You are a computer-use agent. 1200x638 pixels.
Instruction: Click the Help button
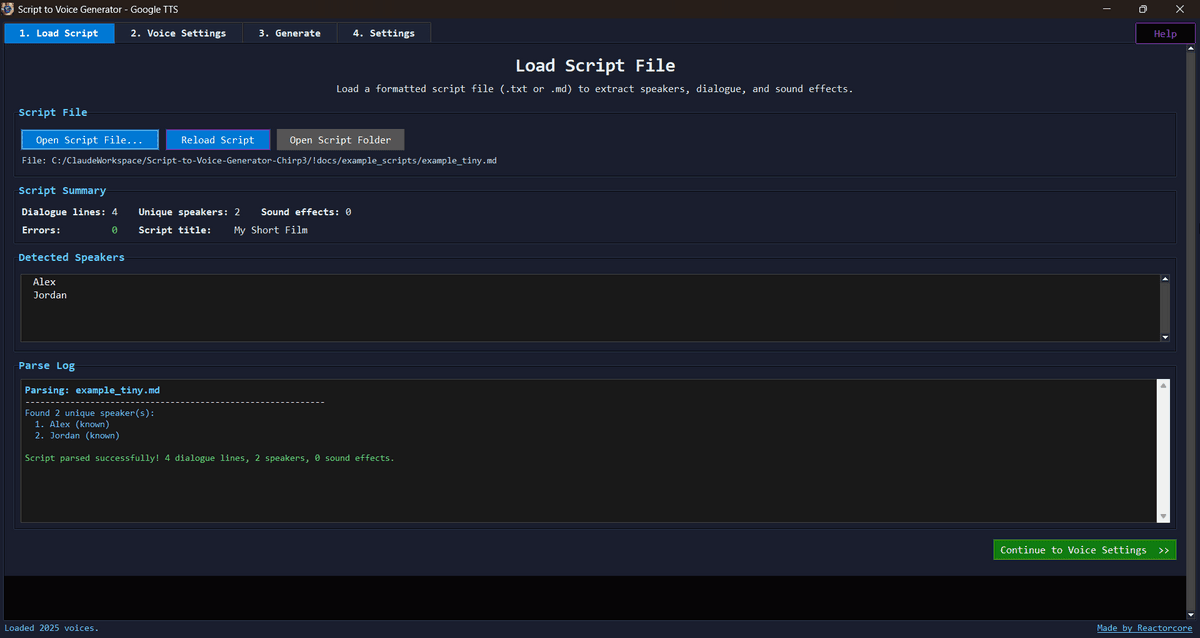[1165, 34]
